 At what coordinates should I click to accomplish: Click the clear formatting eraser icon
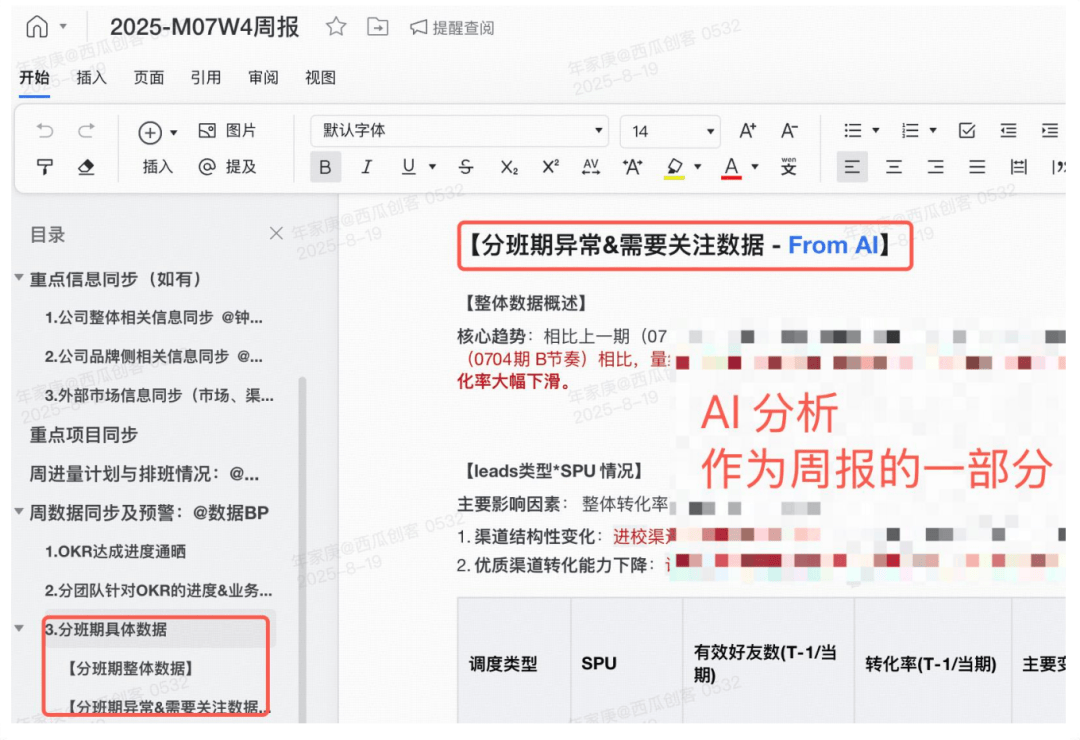tap(86, 167)
